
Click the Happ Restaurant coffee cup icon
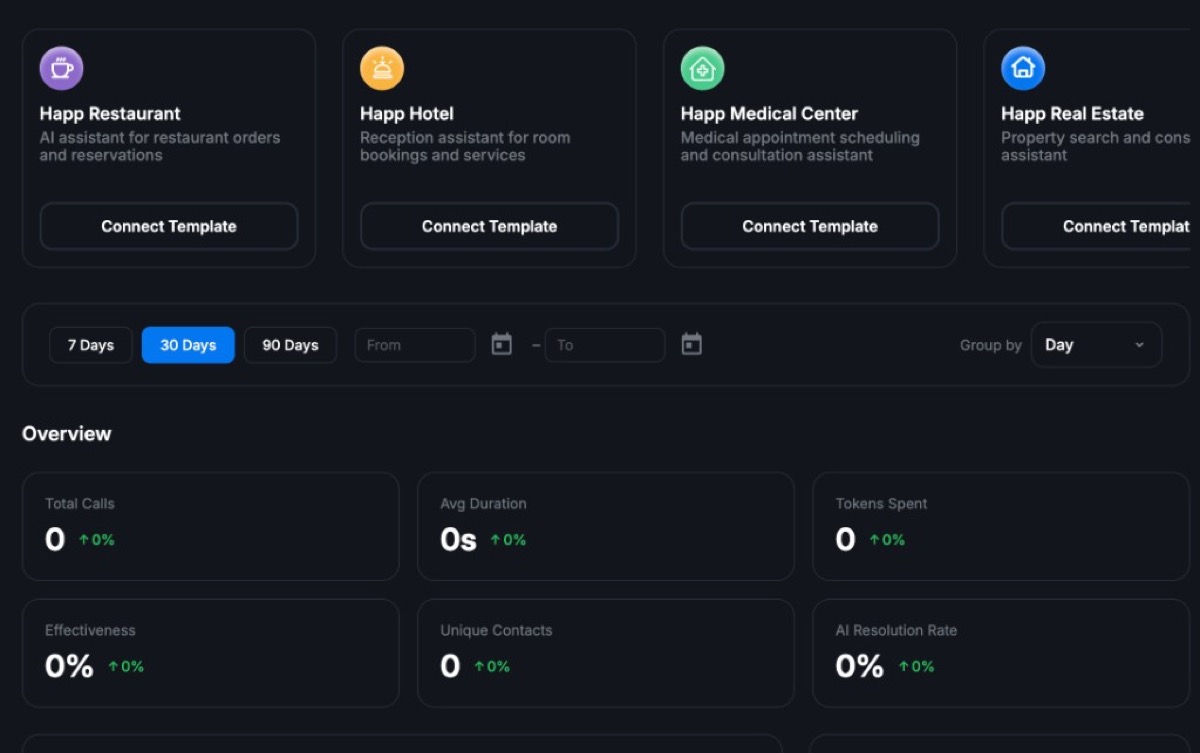click(x=61, y=69)
